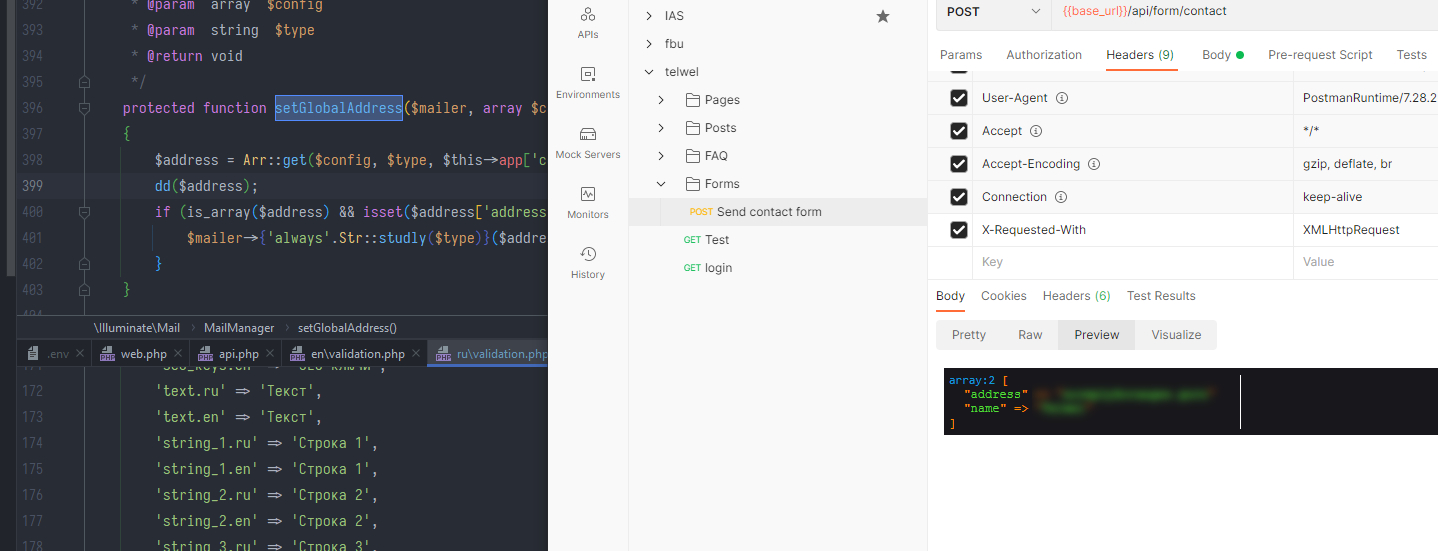Expand the IAS collection
This screenshot has height=551, width=1438.
click(649, 16)
